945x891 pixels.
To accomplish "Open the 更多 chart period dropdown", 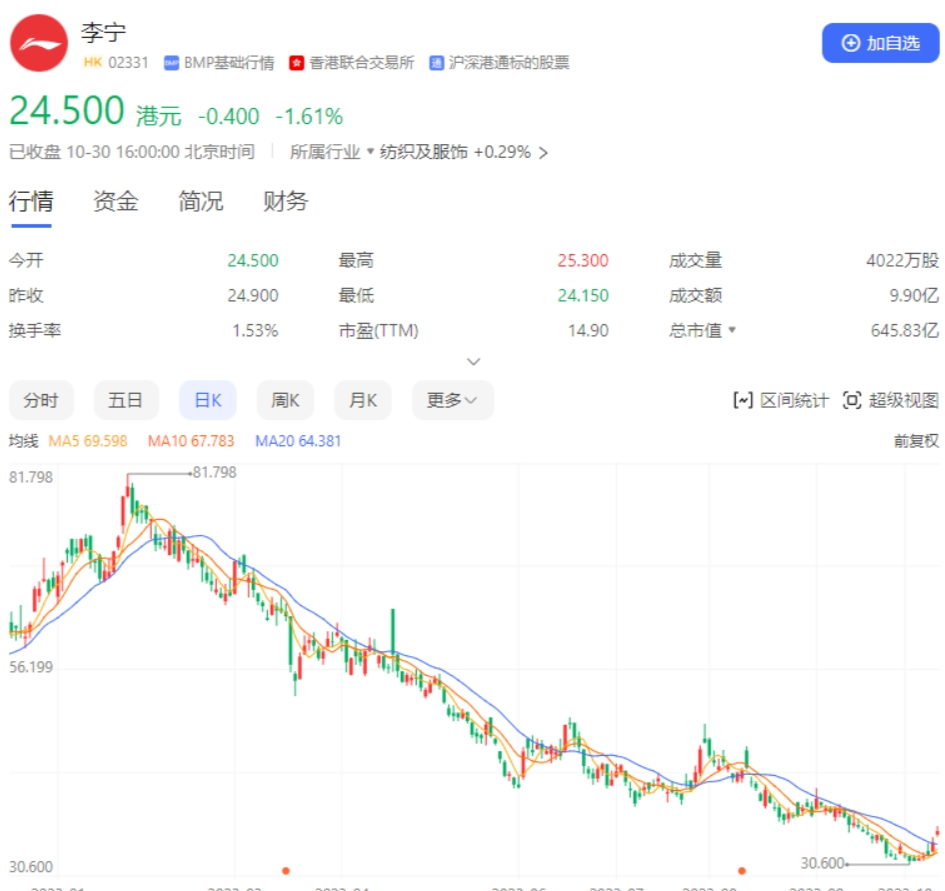I will point(453,400).
